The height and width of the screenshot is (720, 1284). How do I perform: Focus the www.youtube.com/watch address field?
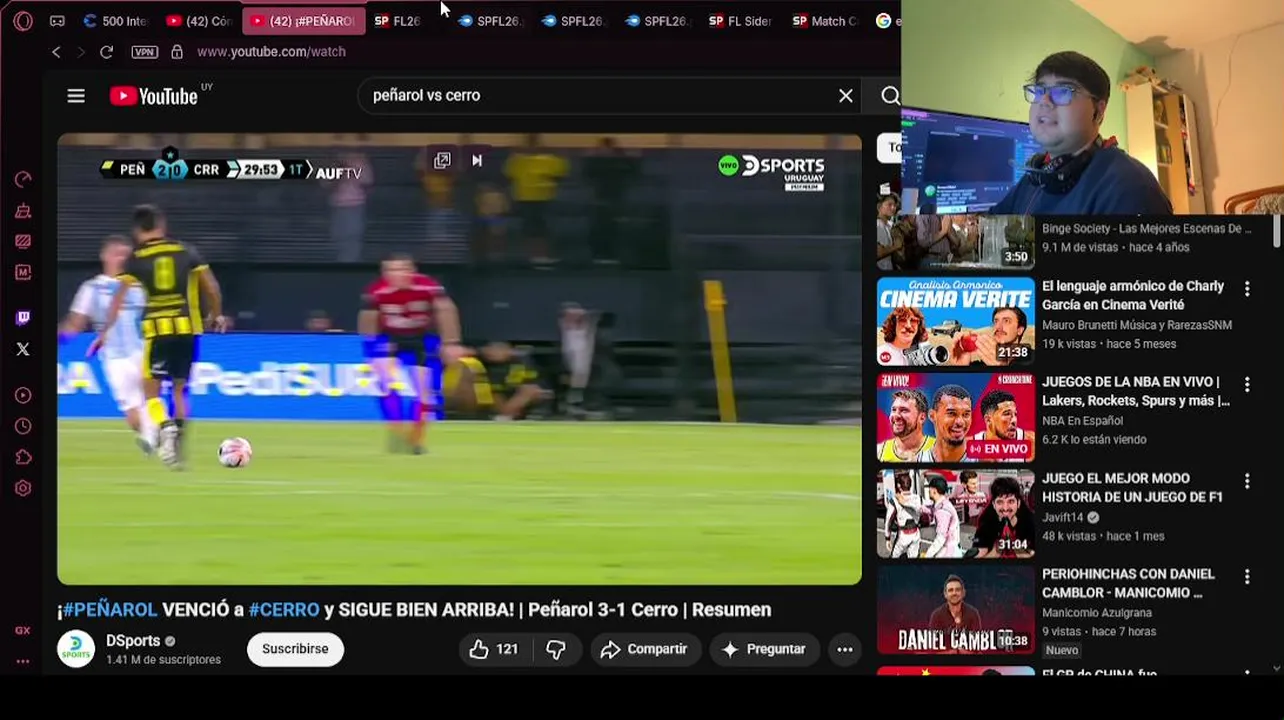[x=271, y=52]
